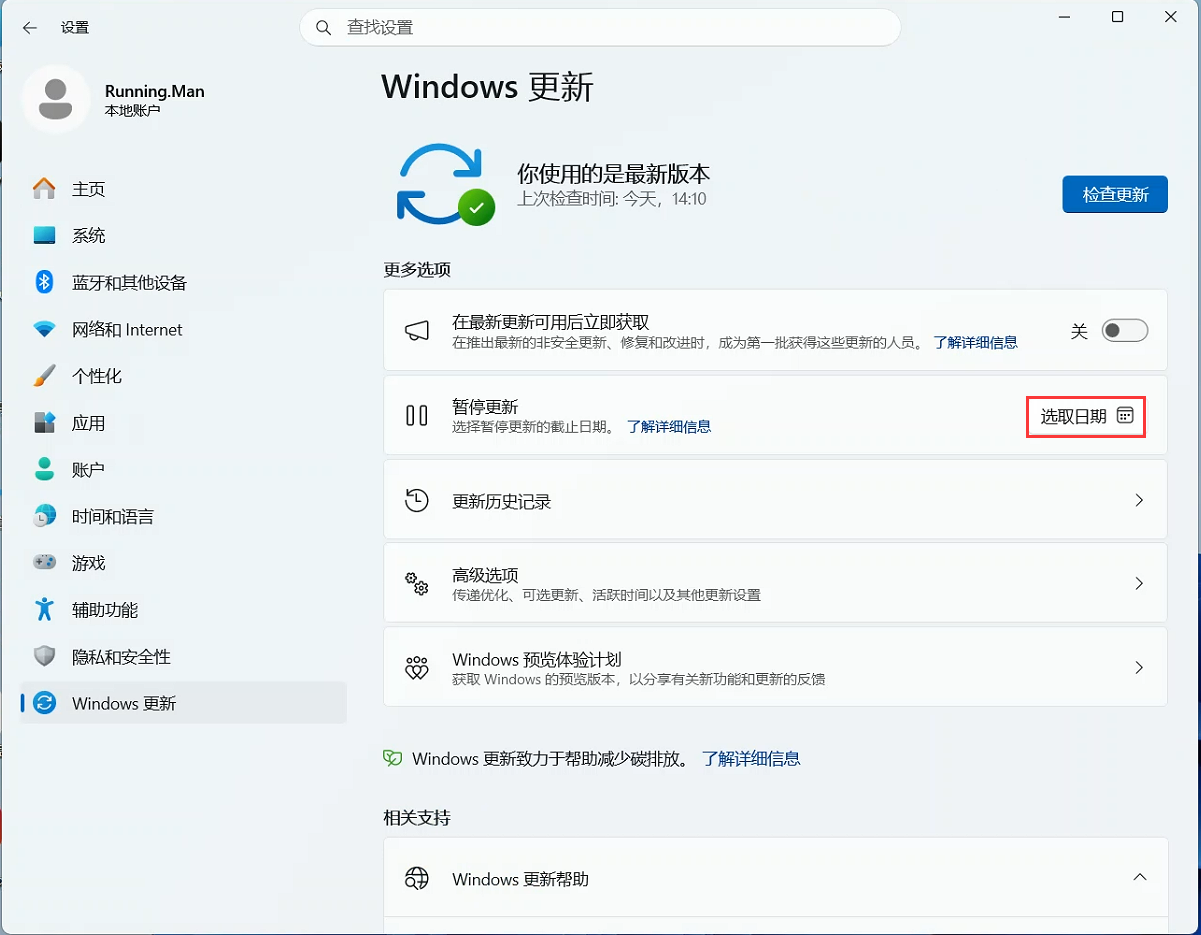Click the pause icon beside 暂停更新
The height and width of the screenshot is (935, 1201).
pyautogui.click(x=417, y=415)
